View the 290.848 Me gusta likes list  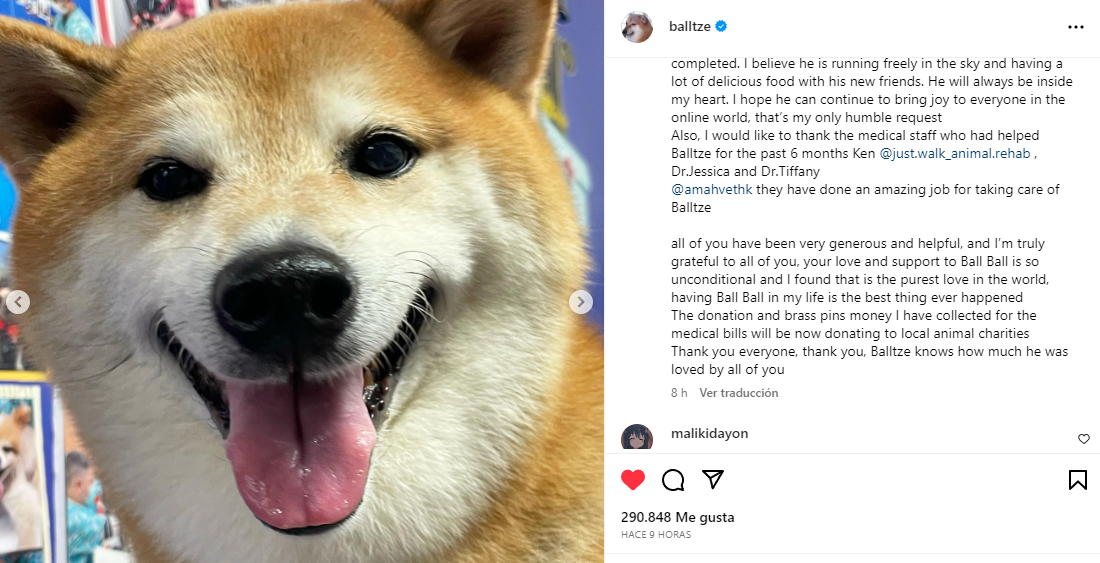pos(678,517)
